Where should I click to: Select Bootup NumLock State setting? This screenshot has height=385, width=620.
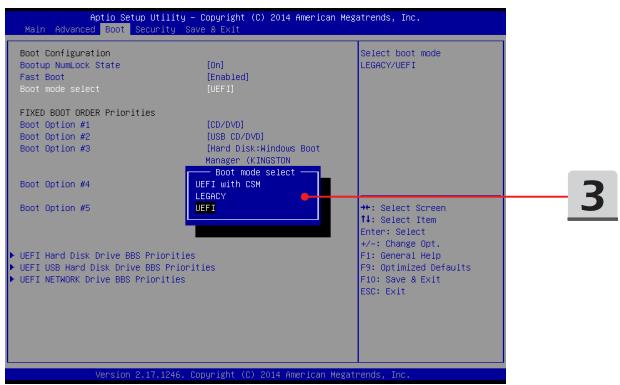[70, 65]
